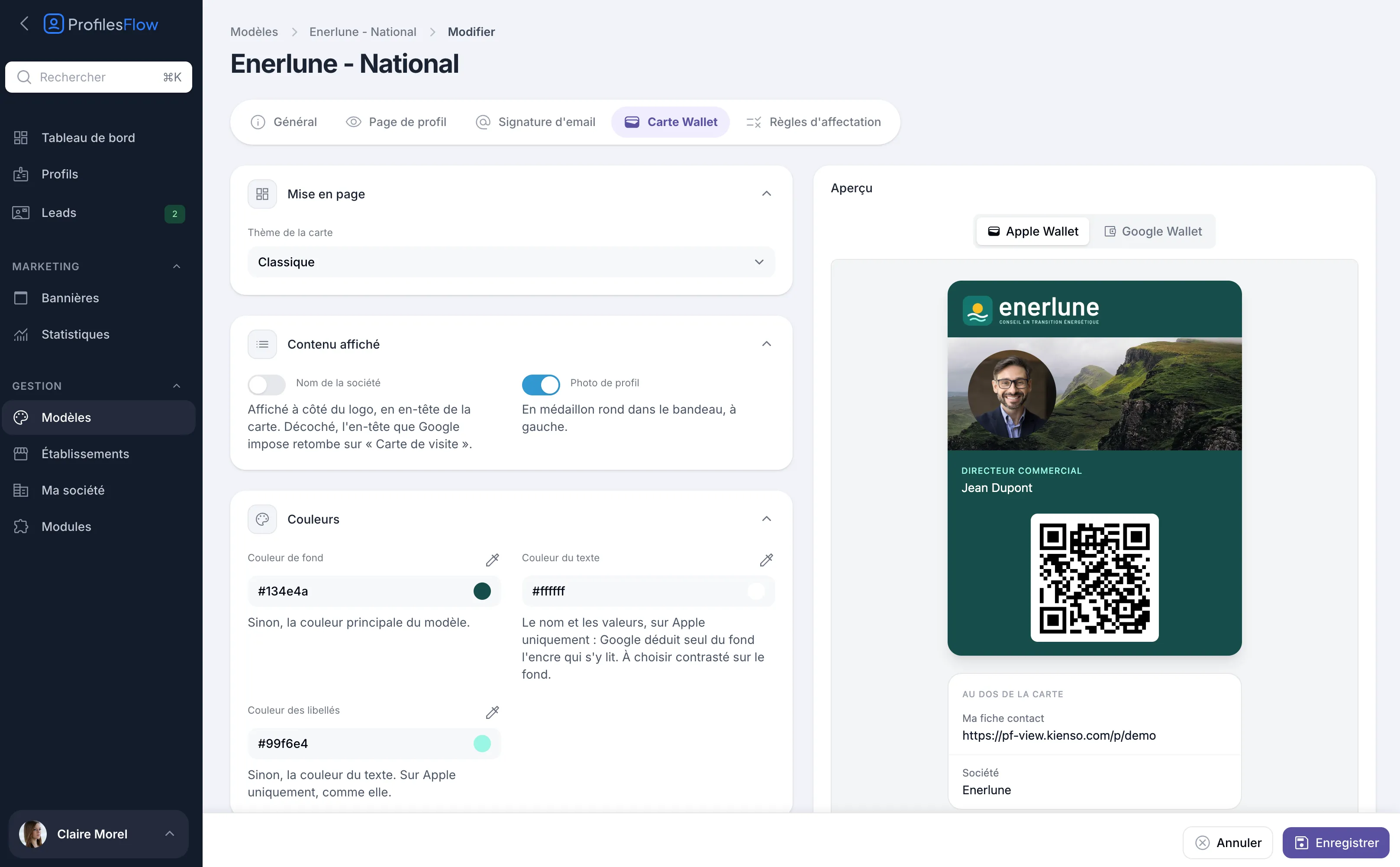Screen dimensions: 1400x867
Task: Open Modules page
Action: pos(99,527)
